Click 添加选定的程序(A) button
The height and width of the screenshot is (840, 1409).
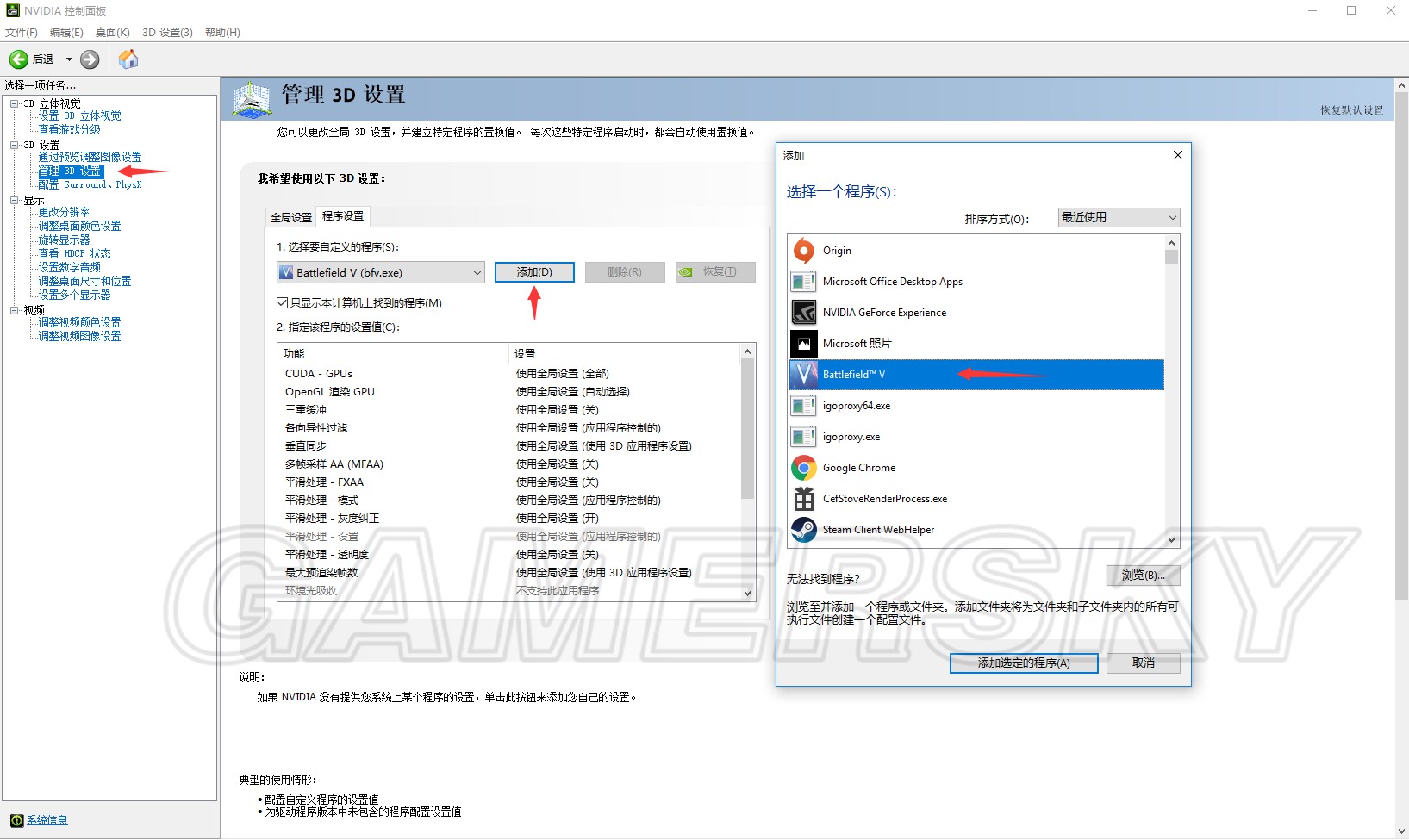pyautogui.click(x=1024, y=663)
